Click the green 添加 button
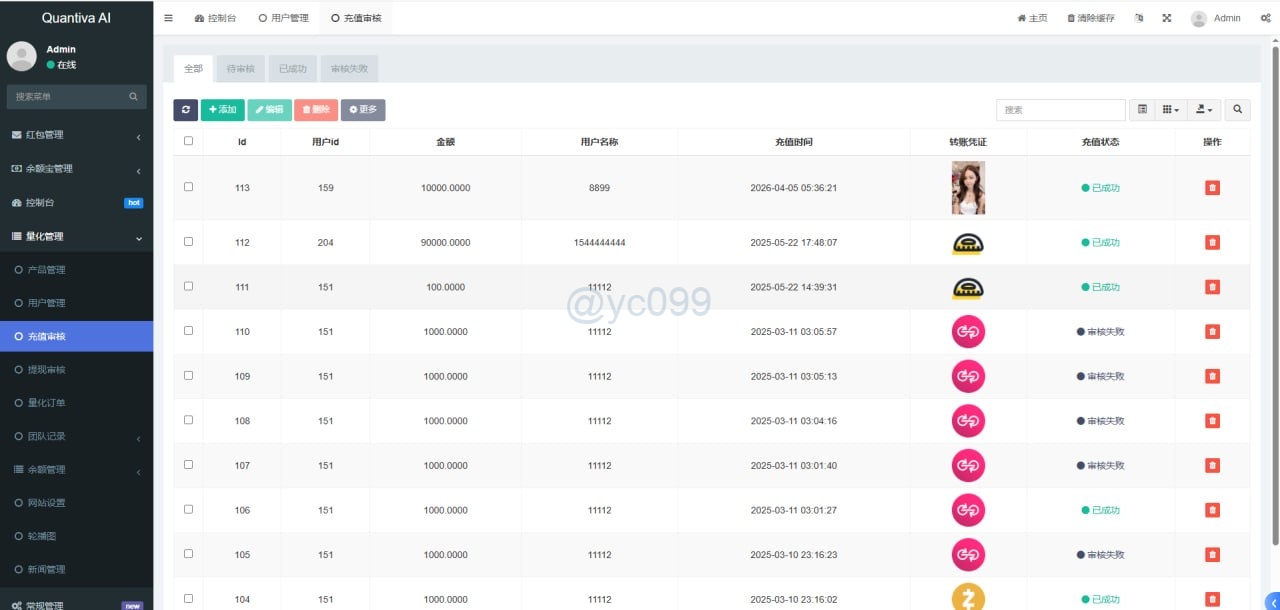1280x610 pixels. [222, 110]
